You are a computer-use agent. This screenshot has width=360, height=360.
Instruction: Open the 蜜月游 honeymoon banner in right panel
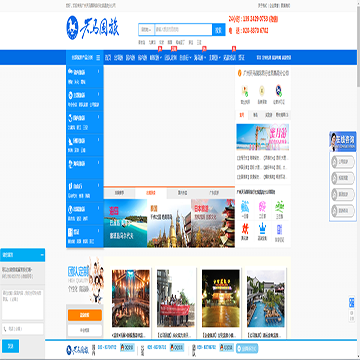coord(263,137)
